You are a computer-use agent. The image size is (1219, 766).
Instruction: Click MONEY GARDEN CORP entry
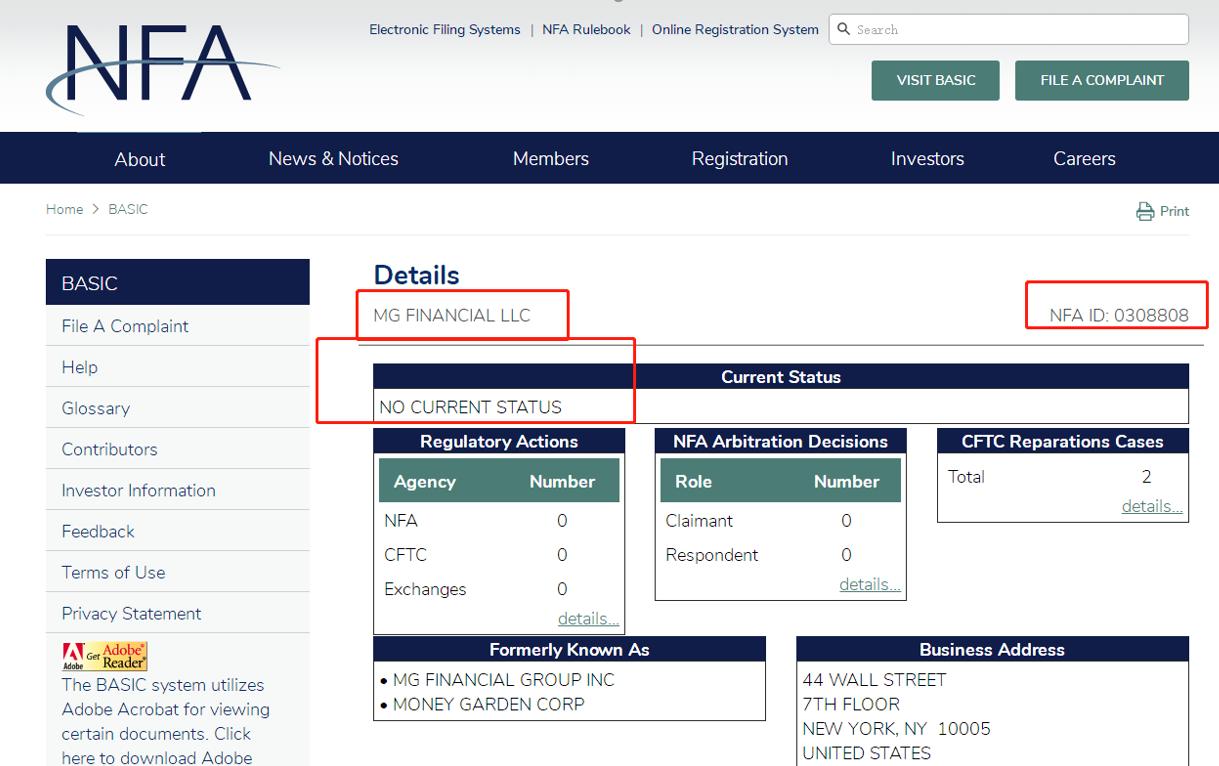click(488, 704)
